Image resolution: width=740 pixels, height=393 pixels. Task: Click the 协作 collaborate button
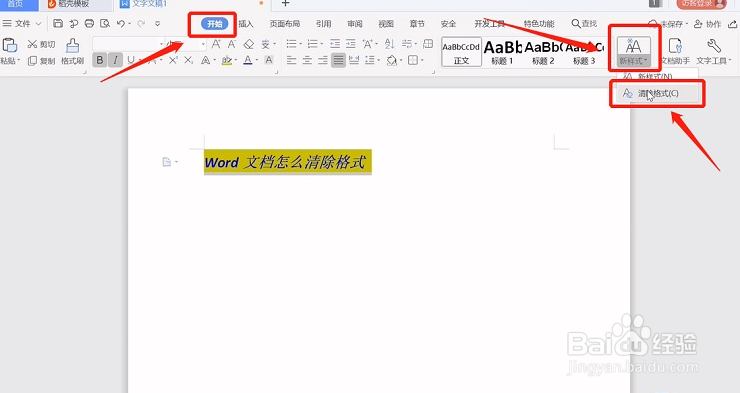coord(707,24)
